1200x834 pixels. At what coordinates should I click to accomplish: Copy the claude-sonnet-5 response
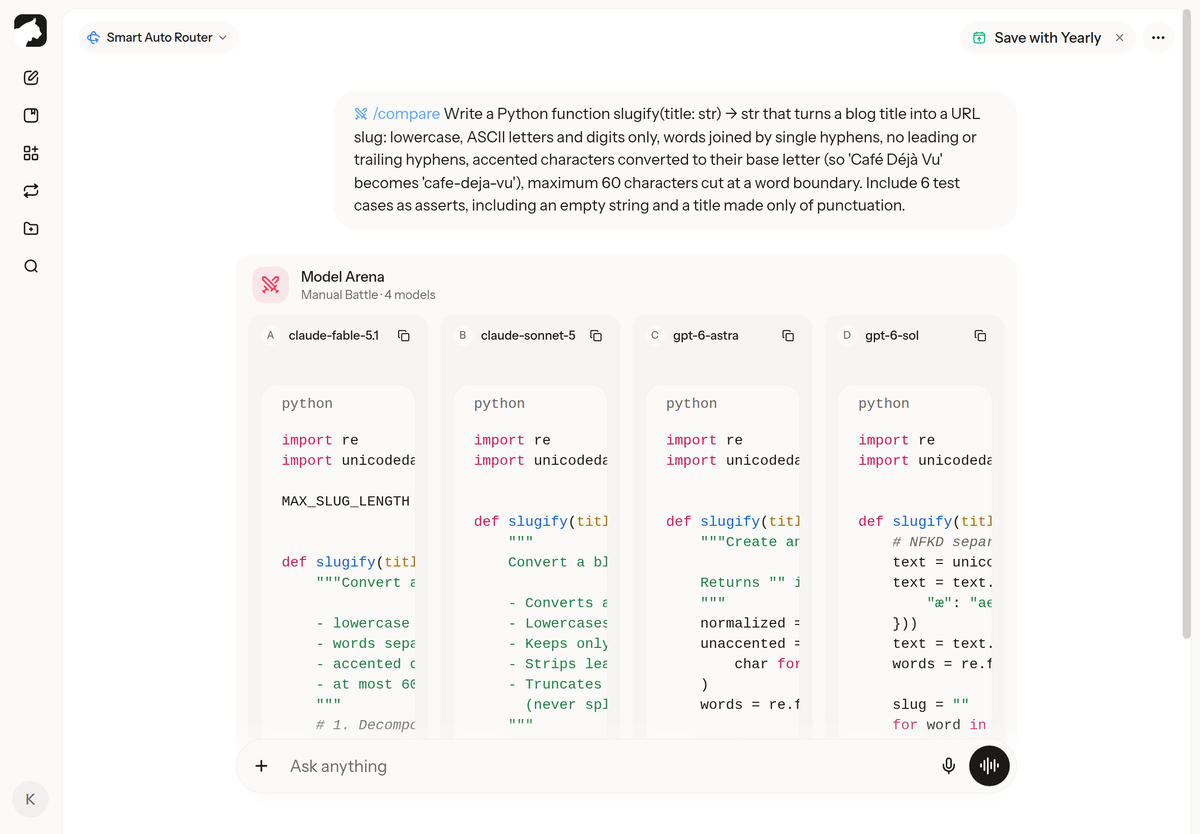point(596,336)
